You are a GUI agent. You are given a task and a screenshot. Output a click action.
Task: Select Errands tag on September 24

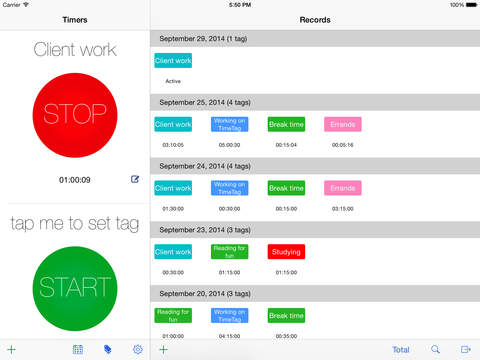[x=343, y=188]
